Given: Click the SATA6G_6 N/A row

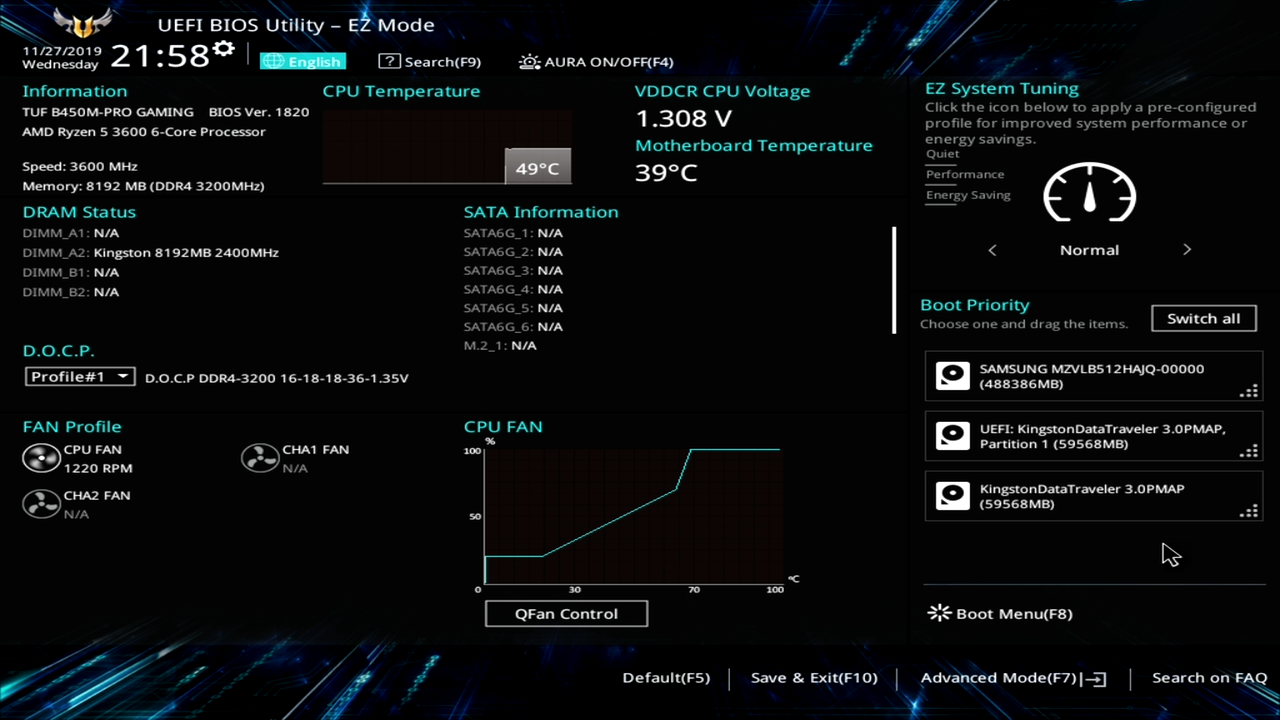Looking at the screenshot, I should tap(513, 327).
